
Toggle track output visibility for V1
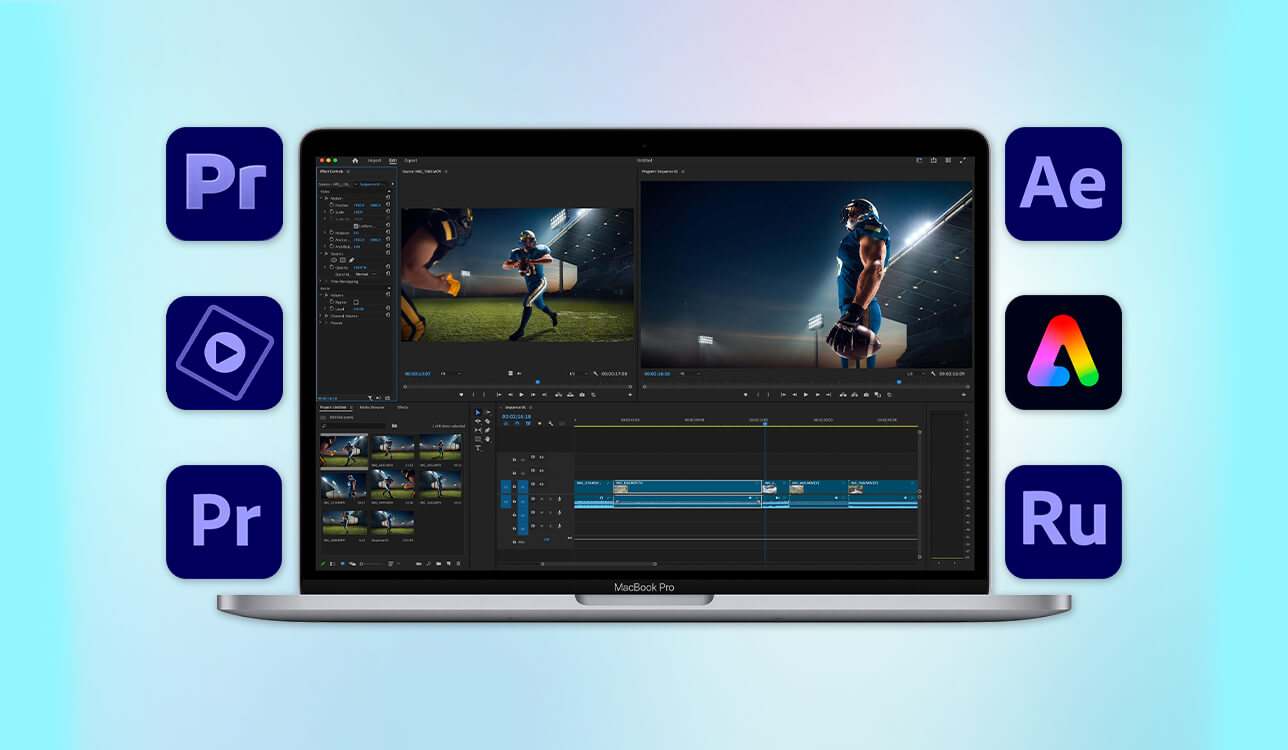[541, 483]
